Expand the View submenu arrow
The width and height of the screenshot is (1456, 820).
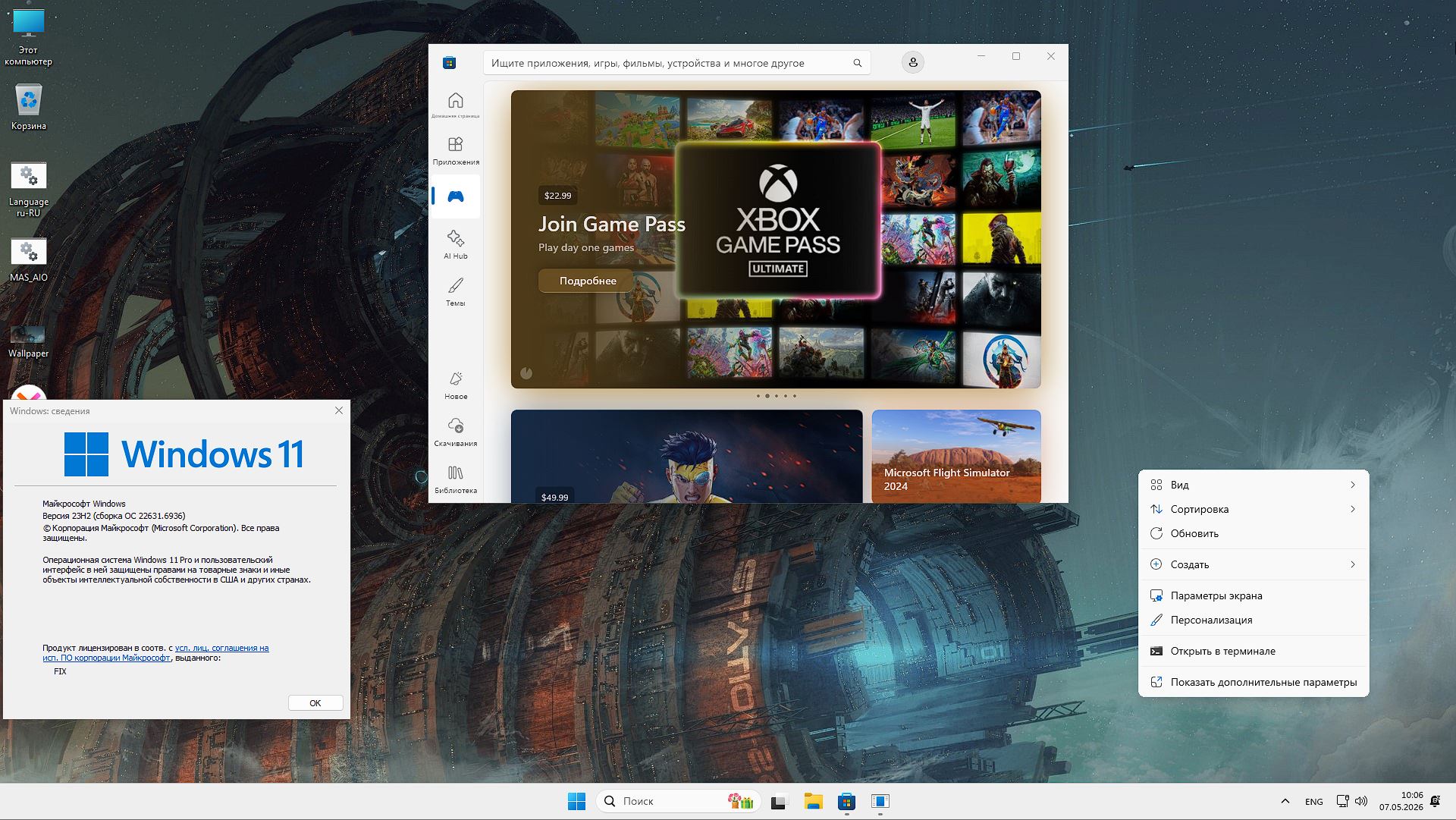coord(1352,485)
